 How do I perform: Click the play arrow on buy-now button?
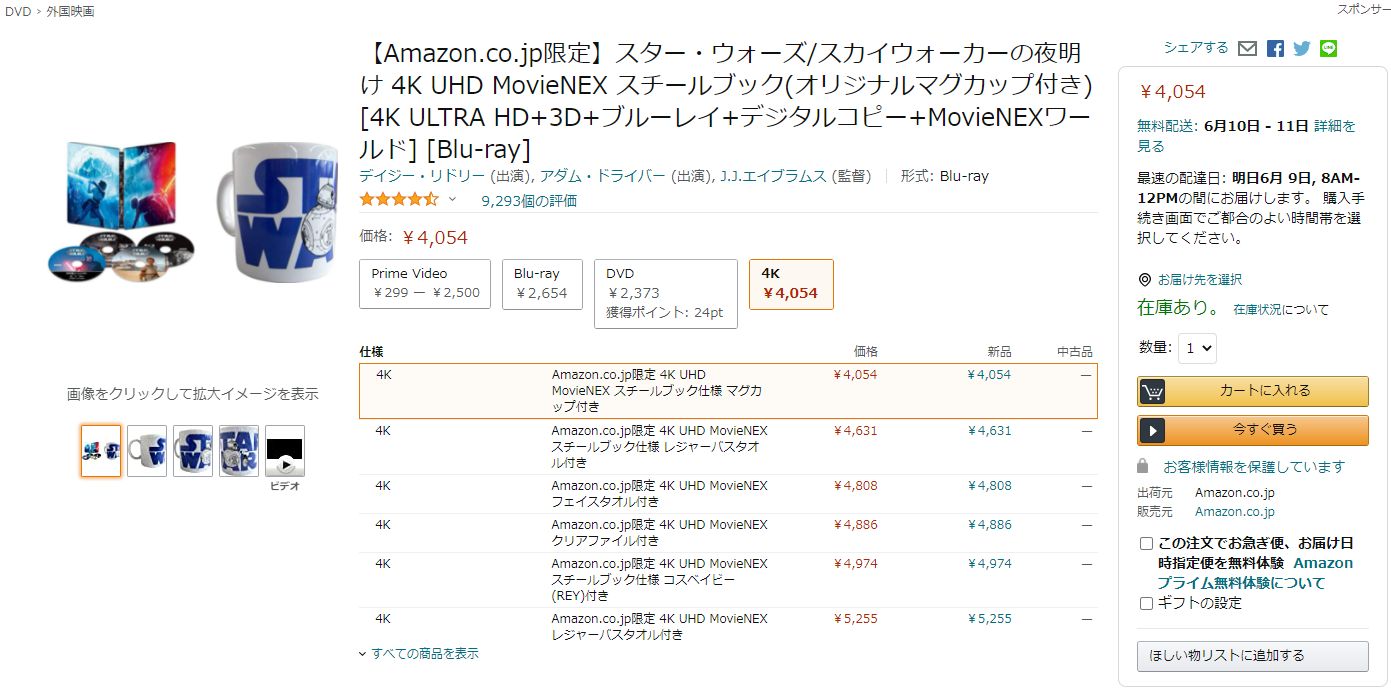pos(1152,430)
